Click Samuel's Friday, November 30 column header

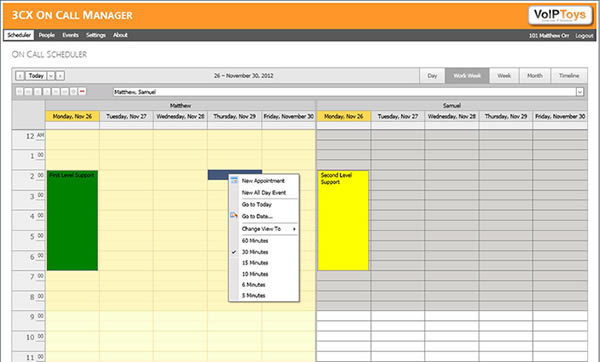coord(560,116)
